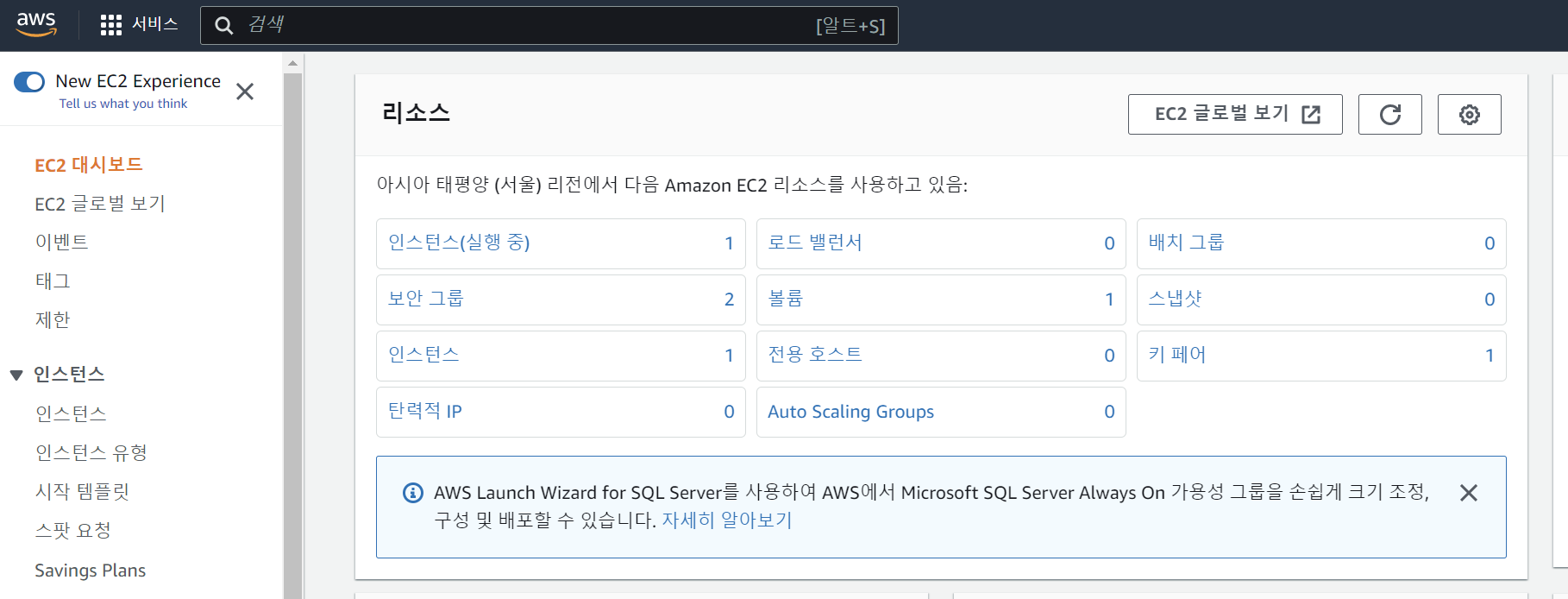
Task: Open 보안 그룹 resource
Action: click(x=426, y=299)
